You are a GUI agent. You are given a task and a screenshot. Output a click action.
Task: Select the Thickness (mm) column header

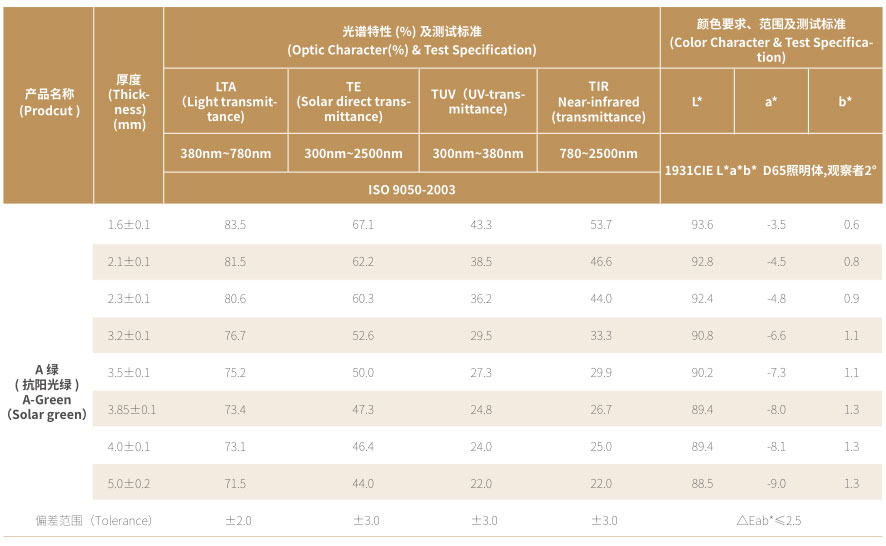click(x=129, y=102)
